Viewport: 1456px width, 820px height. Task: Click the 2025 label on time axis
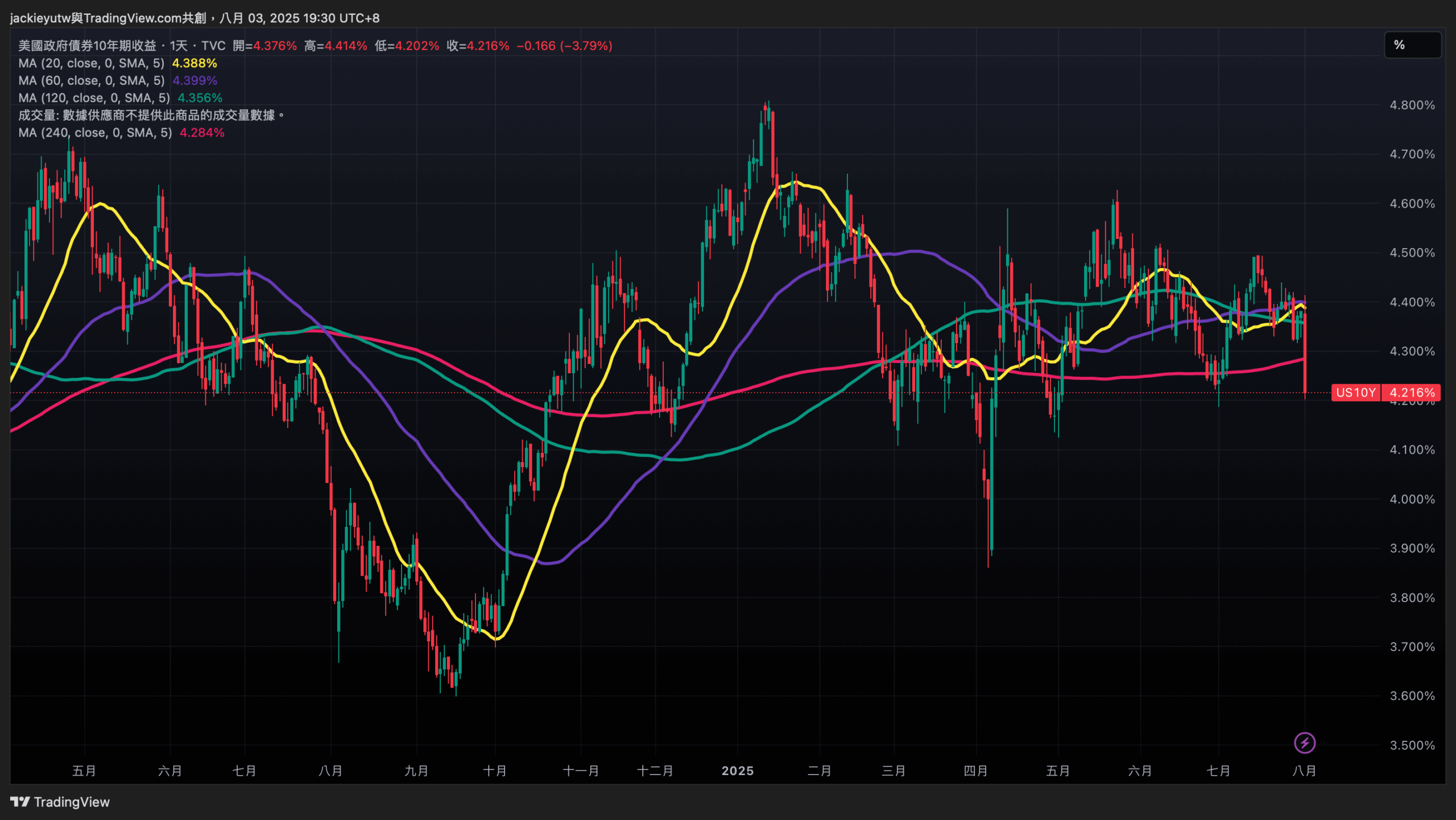coord(738,771)
